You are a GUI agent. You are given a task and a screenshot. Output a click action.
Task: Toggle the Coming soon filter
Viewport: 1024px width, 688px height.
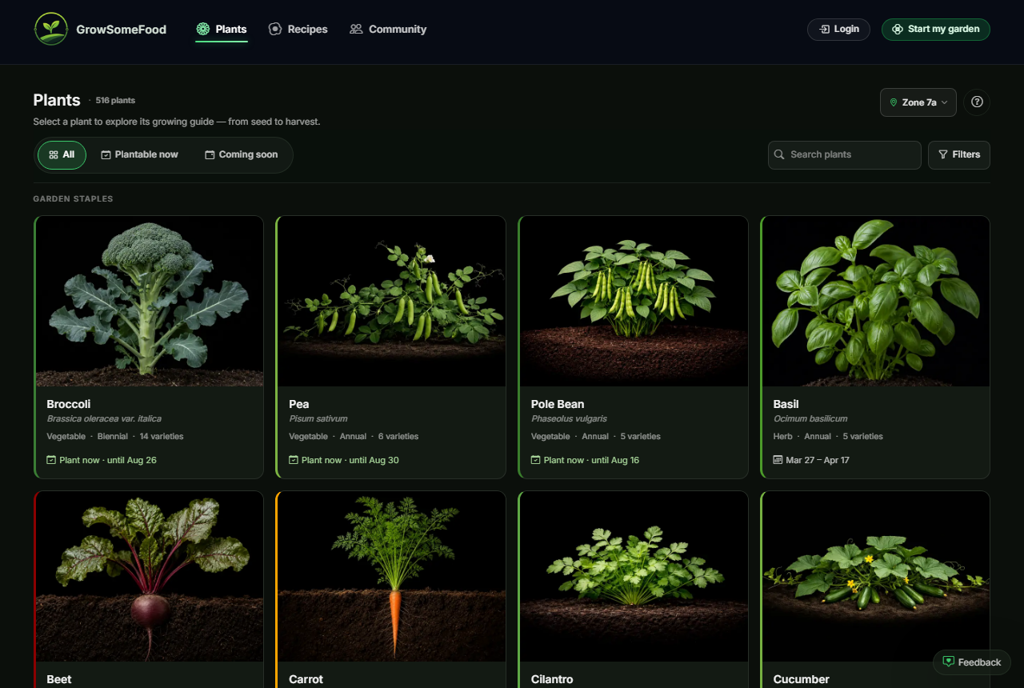pyautogui.click(x=241, y=155)
